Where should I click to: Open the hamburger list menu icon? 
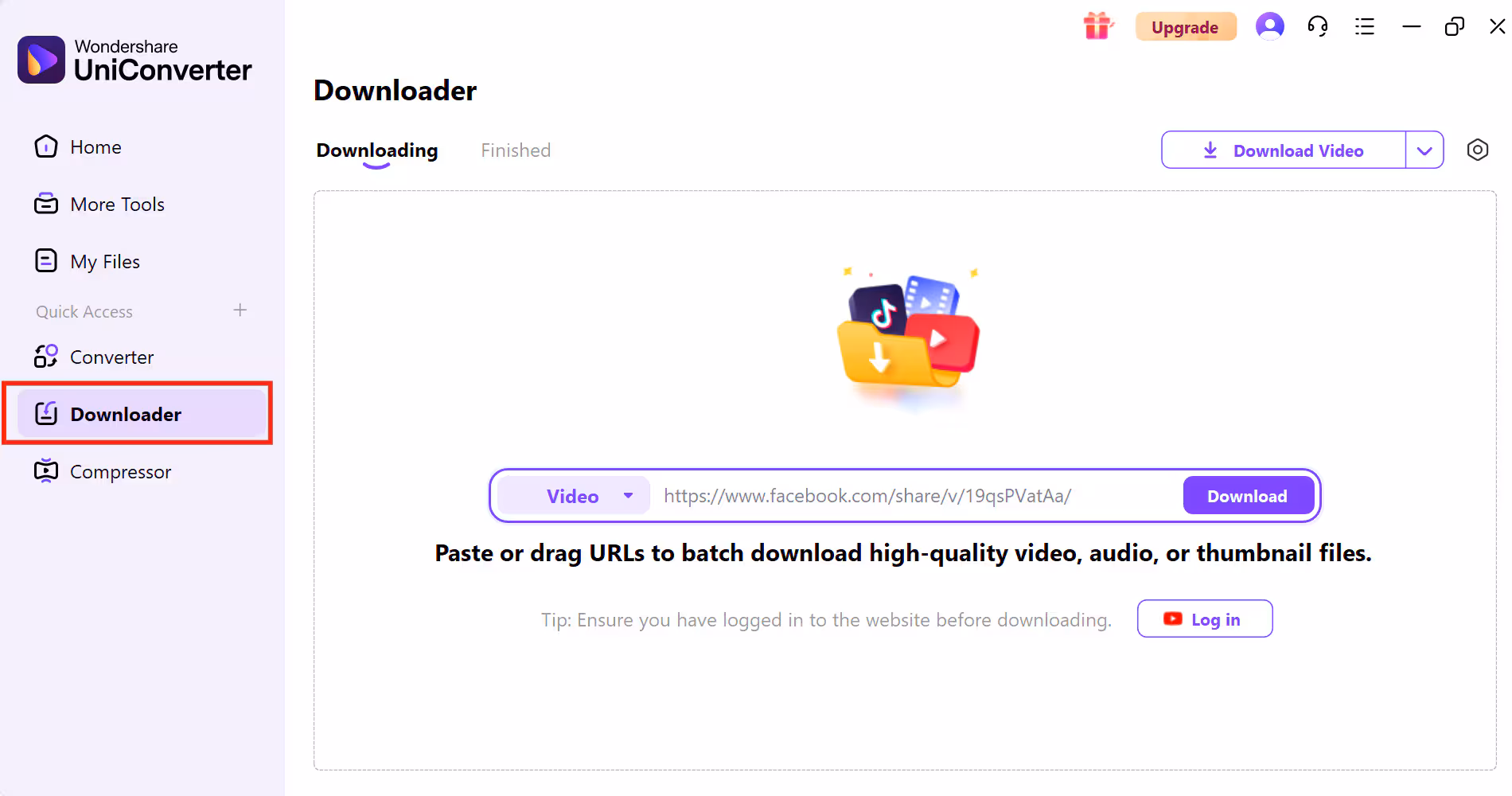(x=1365, y=27)
